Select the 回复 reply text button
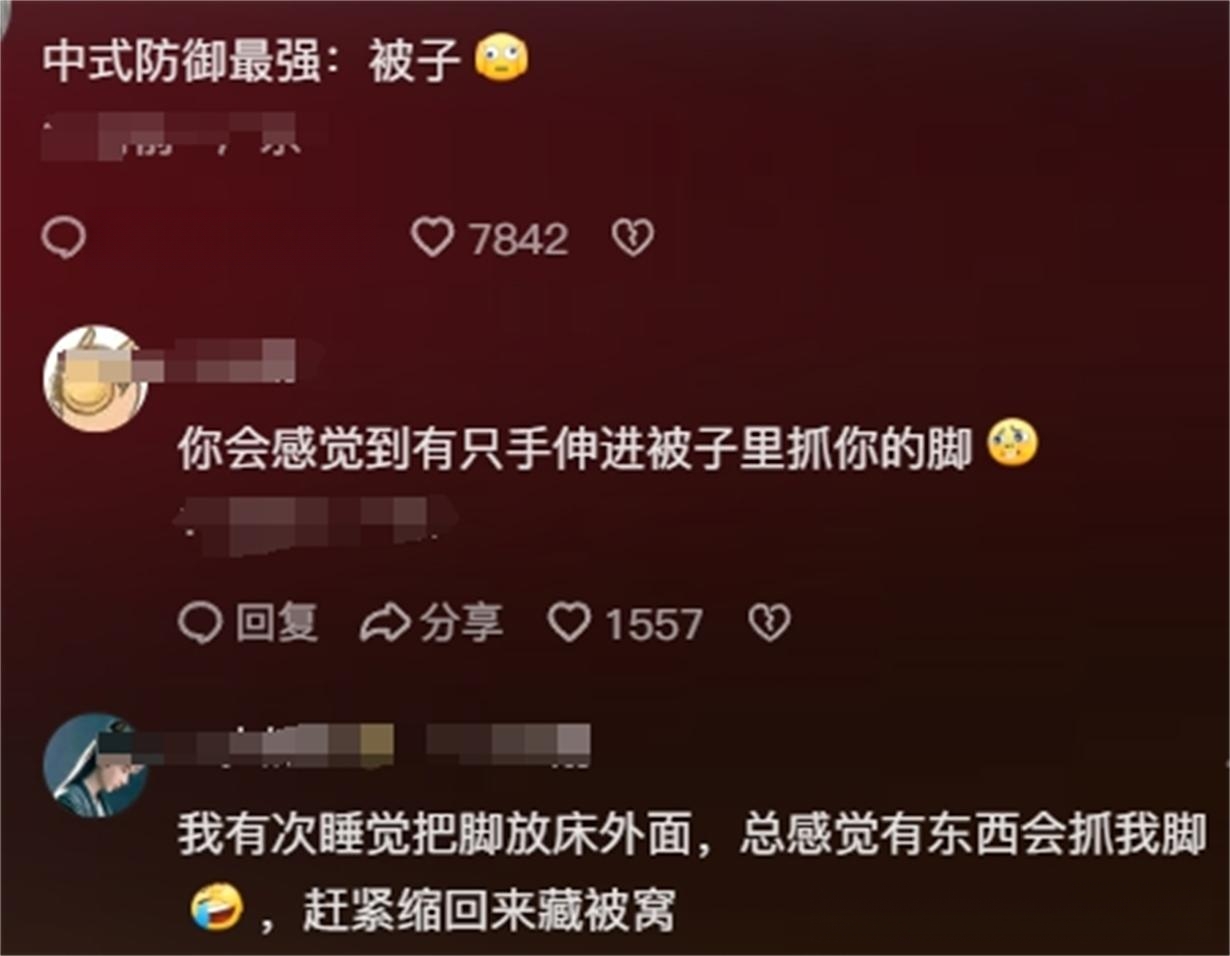Image resolution: width=1230 pixels, height=956 pixels. pos(277,624)
